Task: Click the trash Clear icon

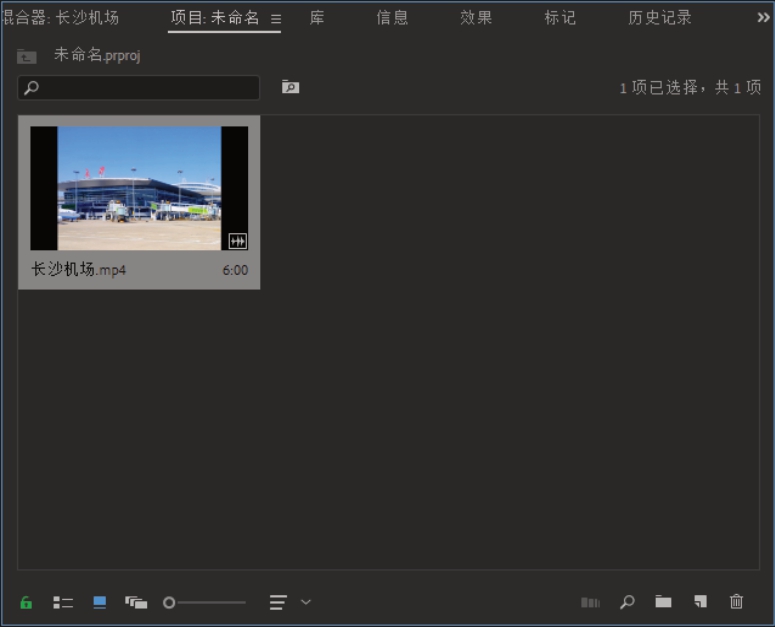Action: [736, 601]
